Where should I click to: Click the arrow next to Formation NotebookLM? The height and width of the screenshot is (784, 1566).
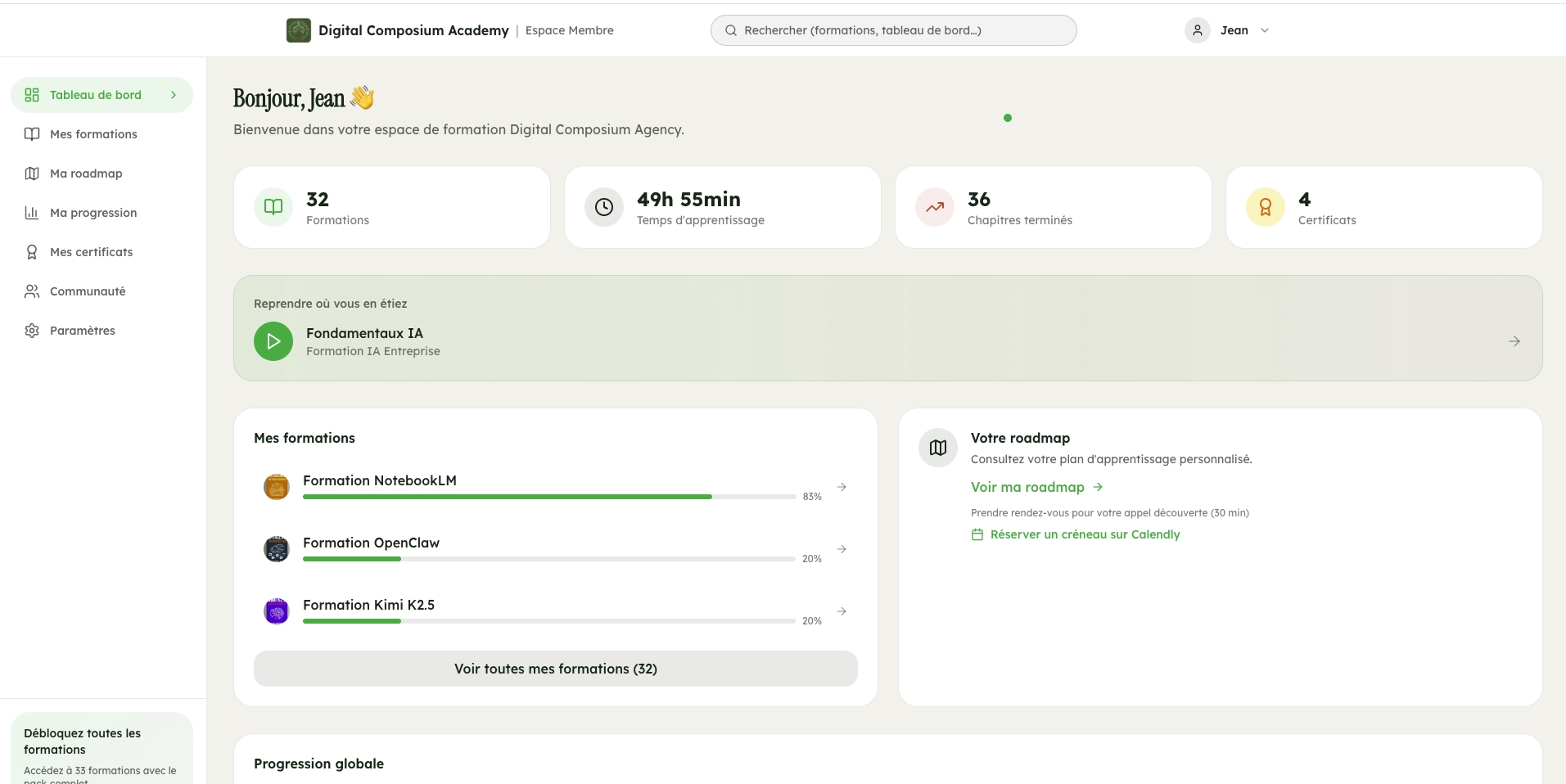(842, 486)
